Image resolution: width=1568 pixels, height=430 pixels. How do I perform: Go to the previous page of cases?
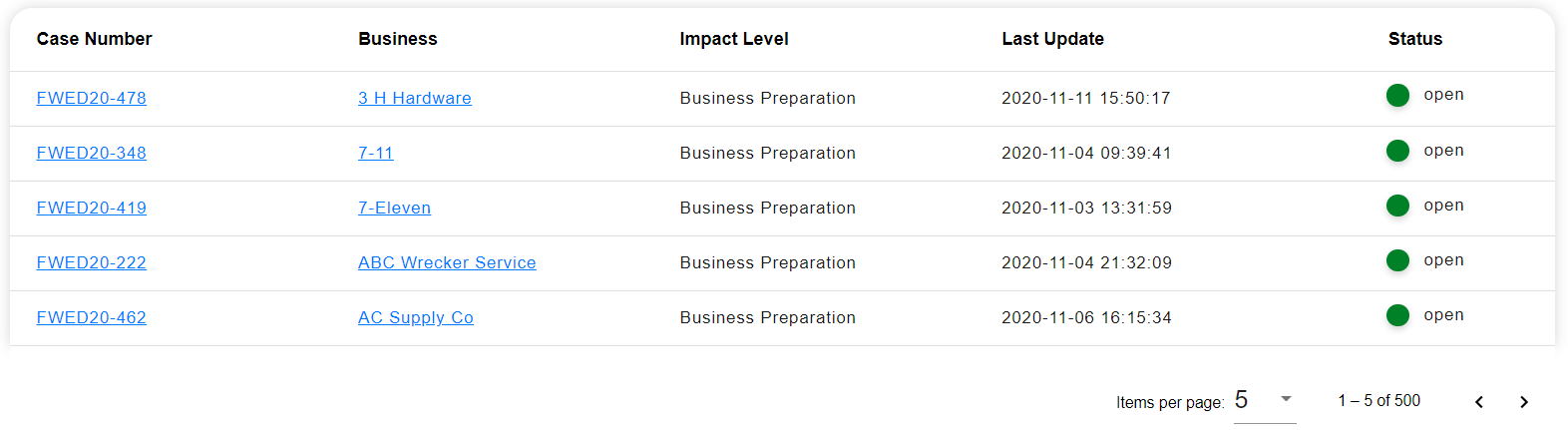pyautogui.click(x=1479, y=402)
